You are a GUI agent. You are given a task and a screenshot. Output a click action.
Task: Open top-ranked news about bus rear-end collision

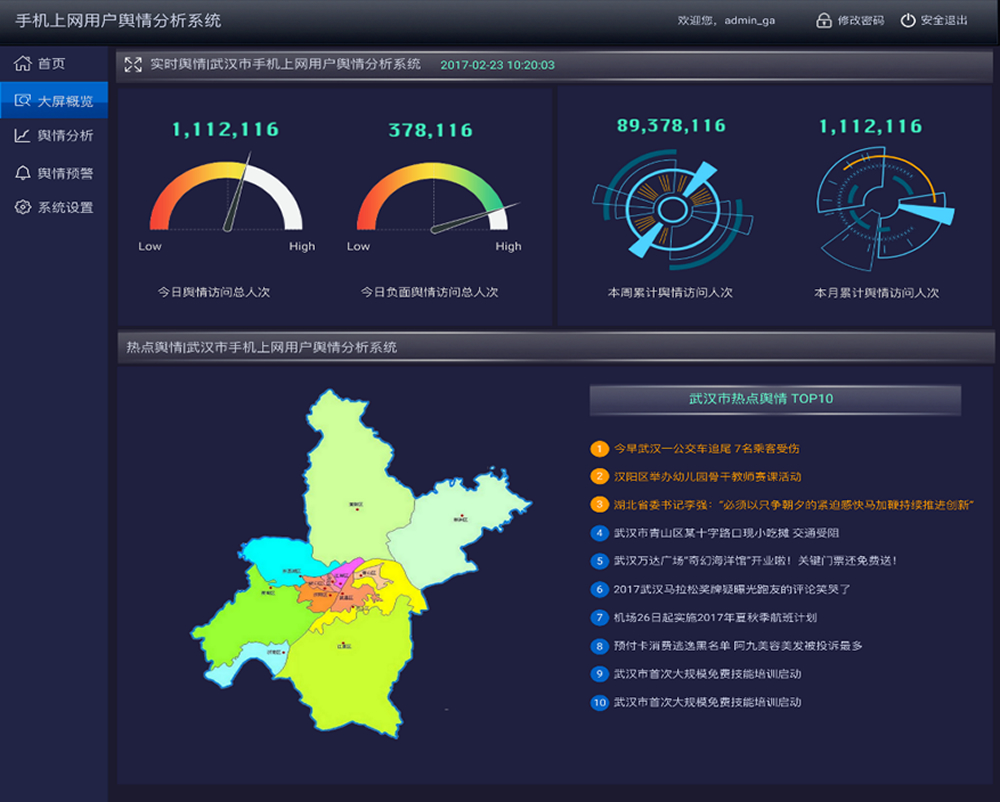pos(706,449)
